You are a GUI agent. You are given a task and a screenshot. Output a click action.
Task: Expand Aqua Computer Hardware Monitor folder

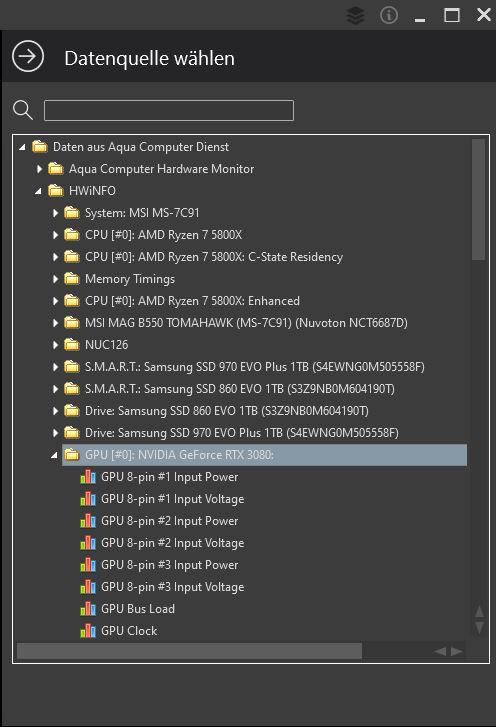pyautogui.click(x=39, y=169)
